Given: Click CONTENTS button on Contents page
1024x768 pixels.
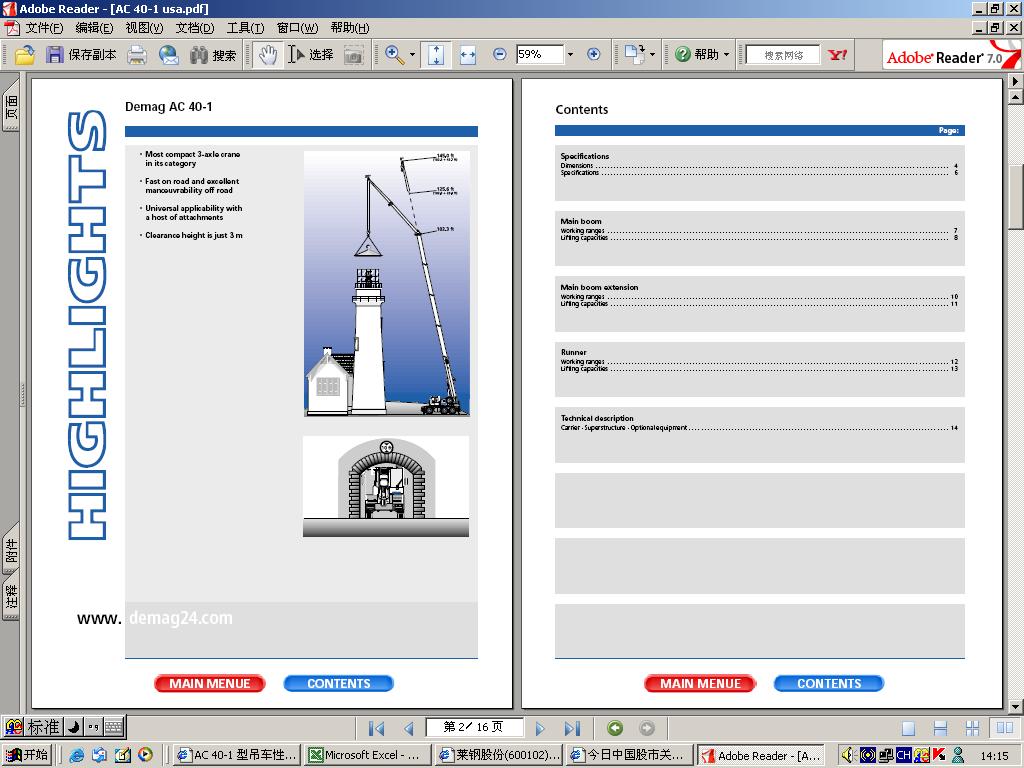Looking at the screenshot, I should click(x=829, y=683).
